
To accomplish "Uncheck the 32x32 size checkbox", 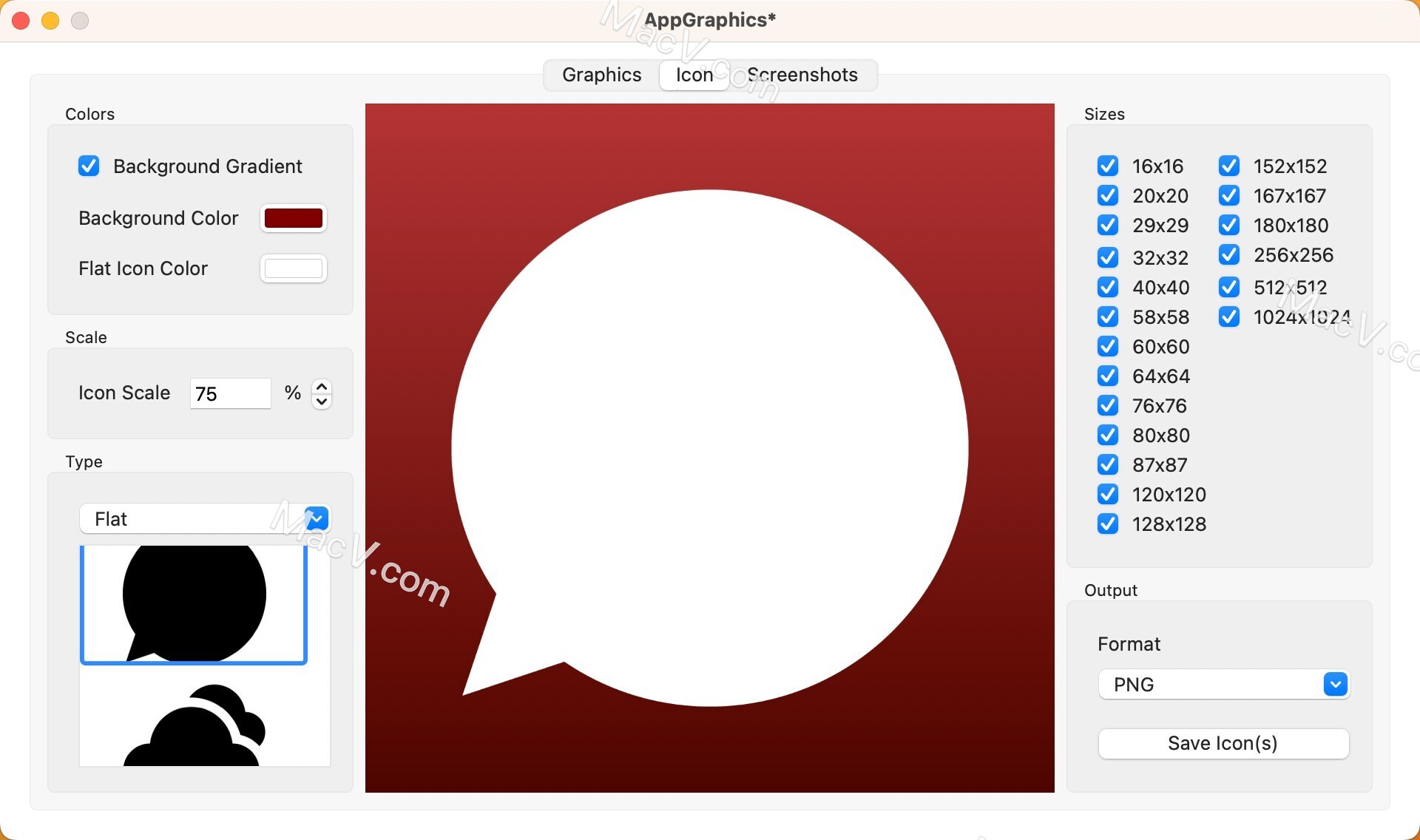I will [1108, 257].
